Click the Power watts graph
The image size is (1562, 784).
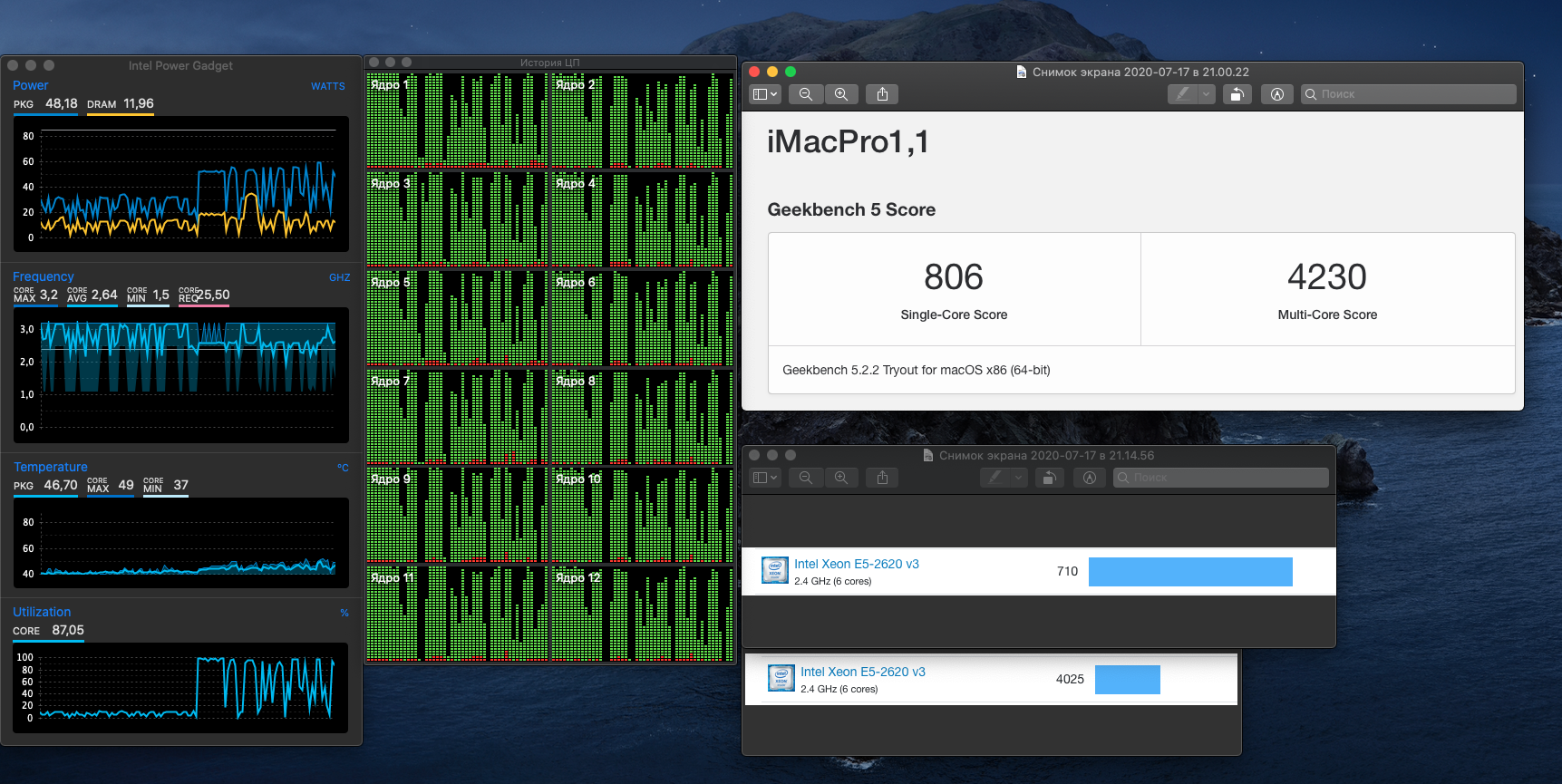tap(181, 184)
